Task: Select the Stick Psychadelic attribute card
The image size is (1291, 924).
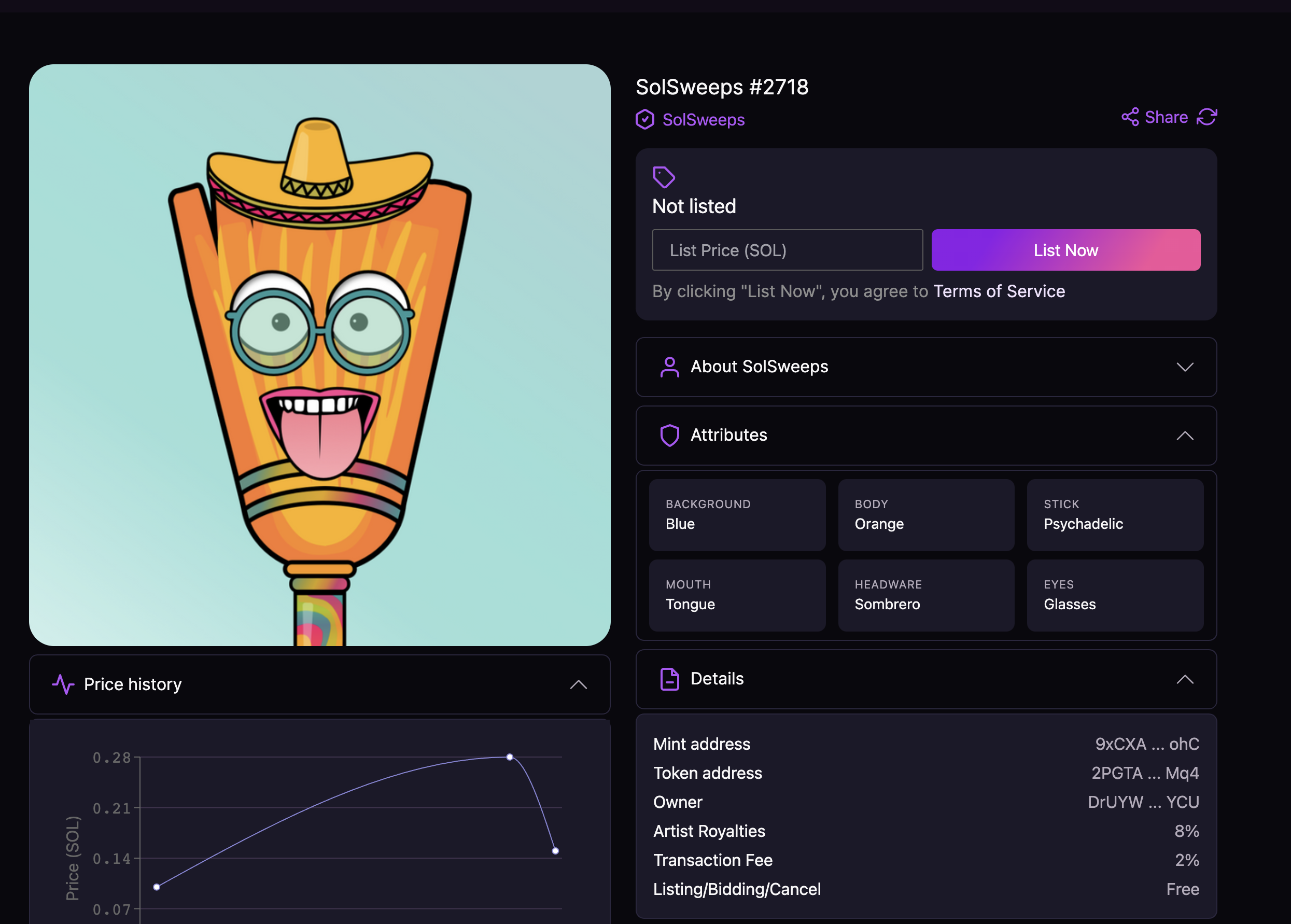Action: 1115,515
